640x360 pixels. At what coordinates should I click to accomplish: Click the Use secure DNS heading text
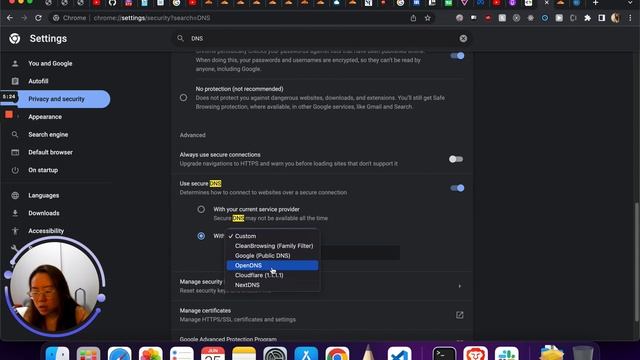click(200, 184)
